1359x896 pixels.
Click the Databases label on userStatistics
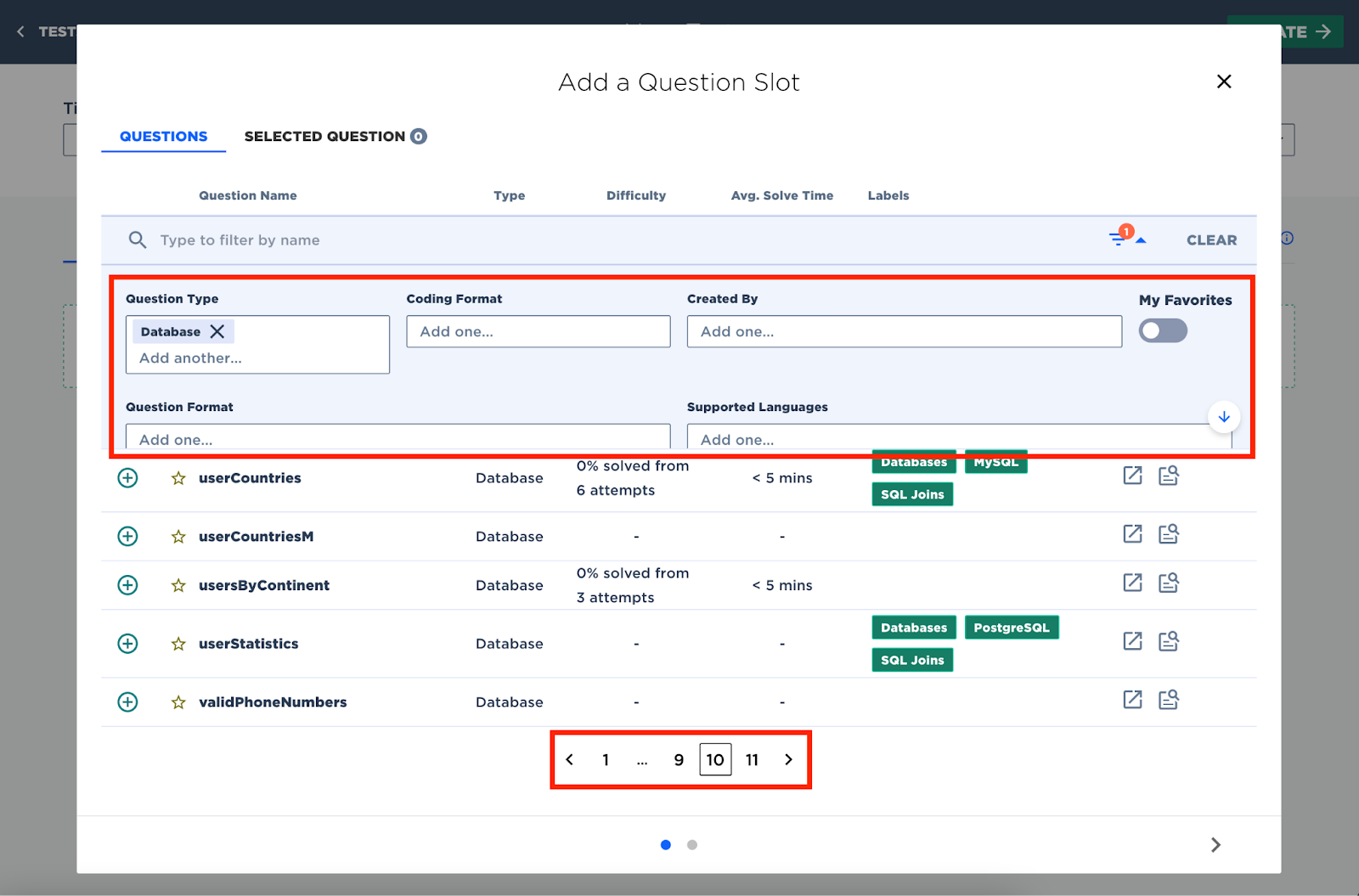[x=914, y=628]
